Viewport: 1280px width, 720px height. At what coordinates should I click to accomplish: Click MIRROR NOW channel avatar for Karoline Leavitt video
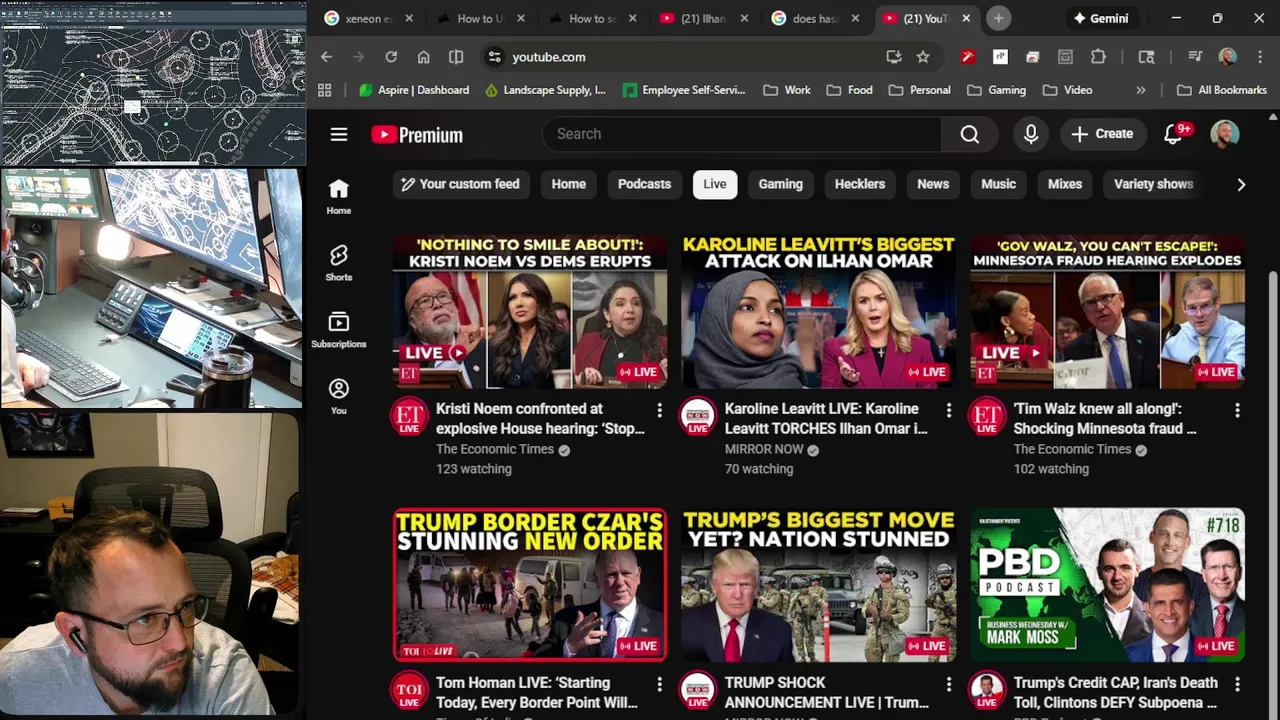click(x=697, y=416)
